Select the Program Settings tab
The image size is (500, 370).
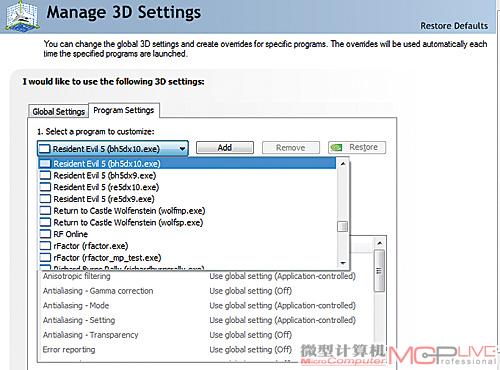(124, 110)
